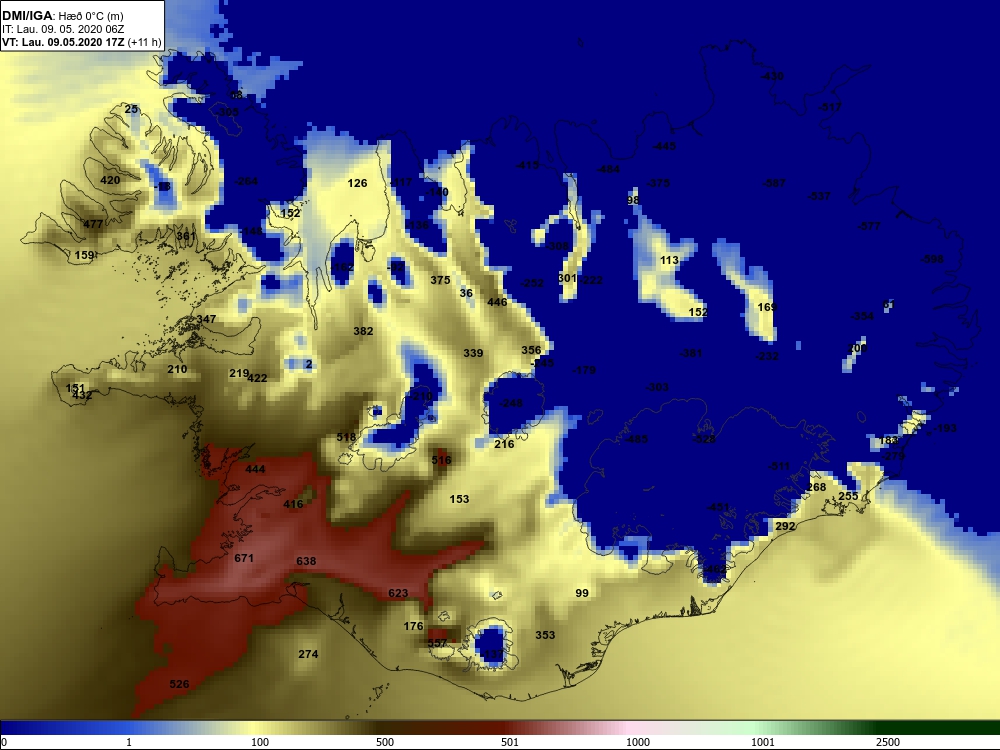Click the 159 value label
This screenshot has height=750, width=1000.
coord(84,256)
